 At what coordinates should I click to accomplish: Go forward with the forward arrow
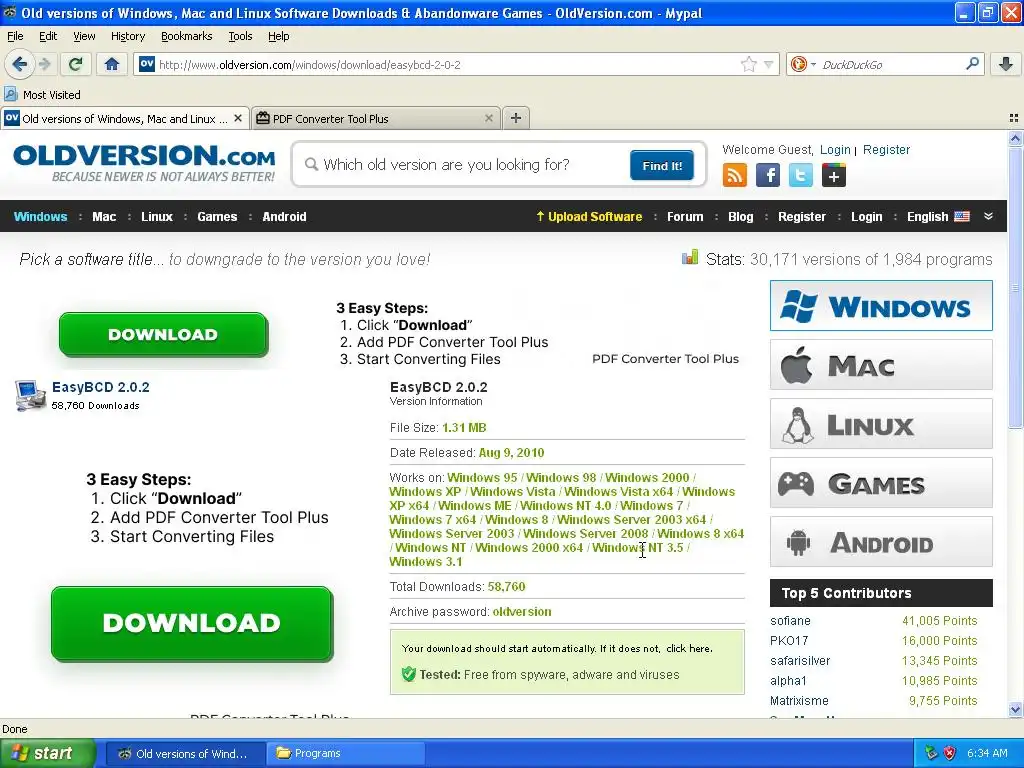point(44,64)
